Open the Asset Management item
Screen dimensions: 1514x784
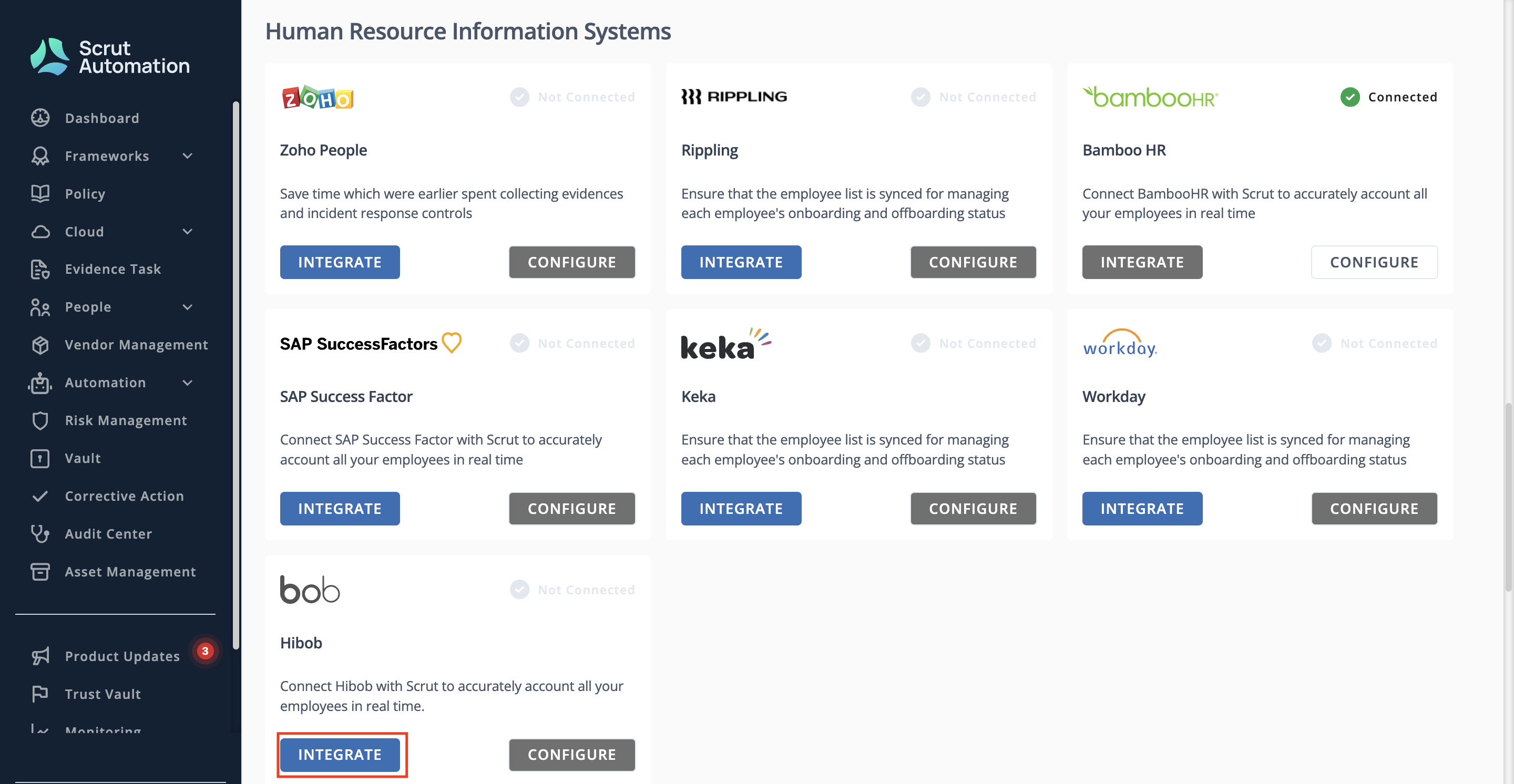(x=130, y=572)
